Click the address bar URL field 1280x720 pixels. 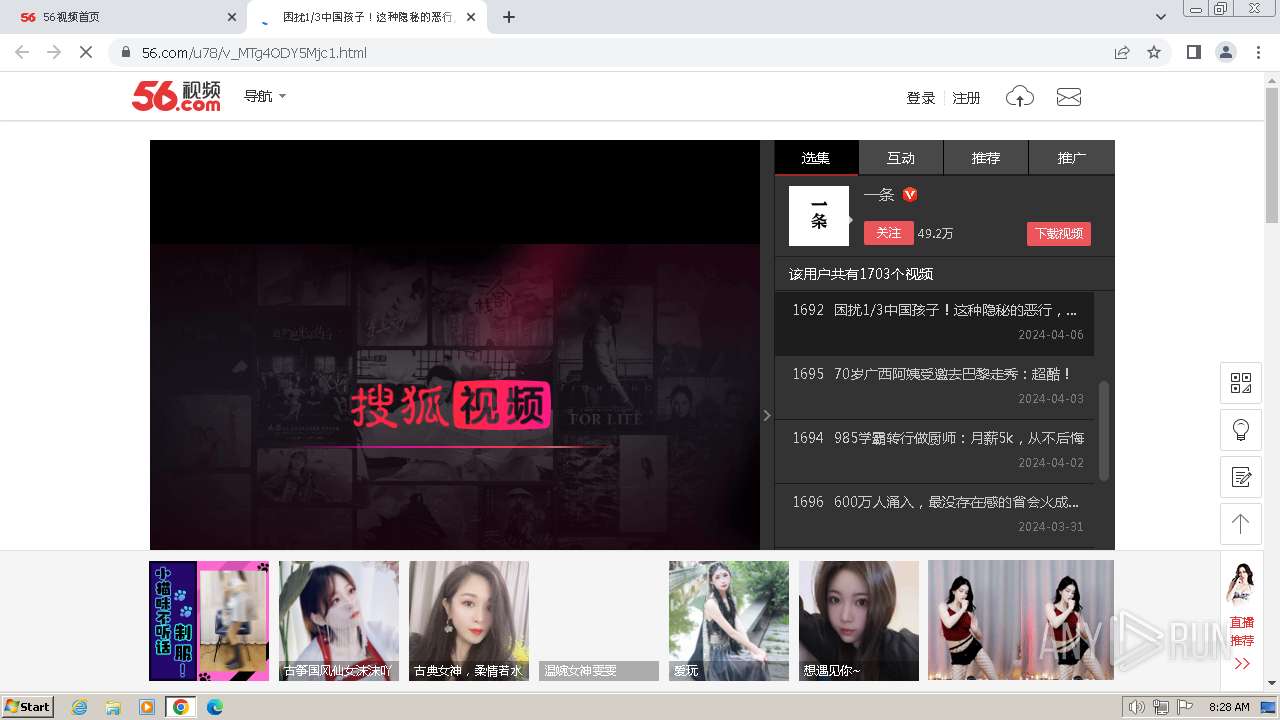(620, 52)
